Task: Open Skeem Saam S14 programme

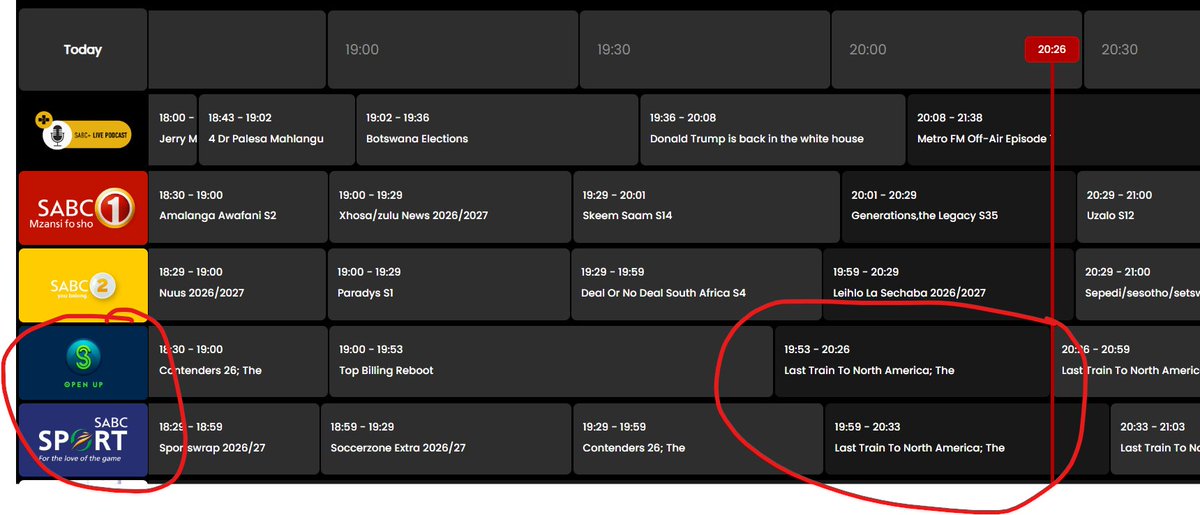Action: click(706, 207)
